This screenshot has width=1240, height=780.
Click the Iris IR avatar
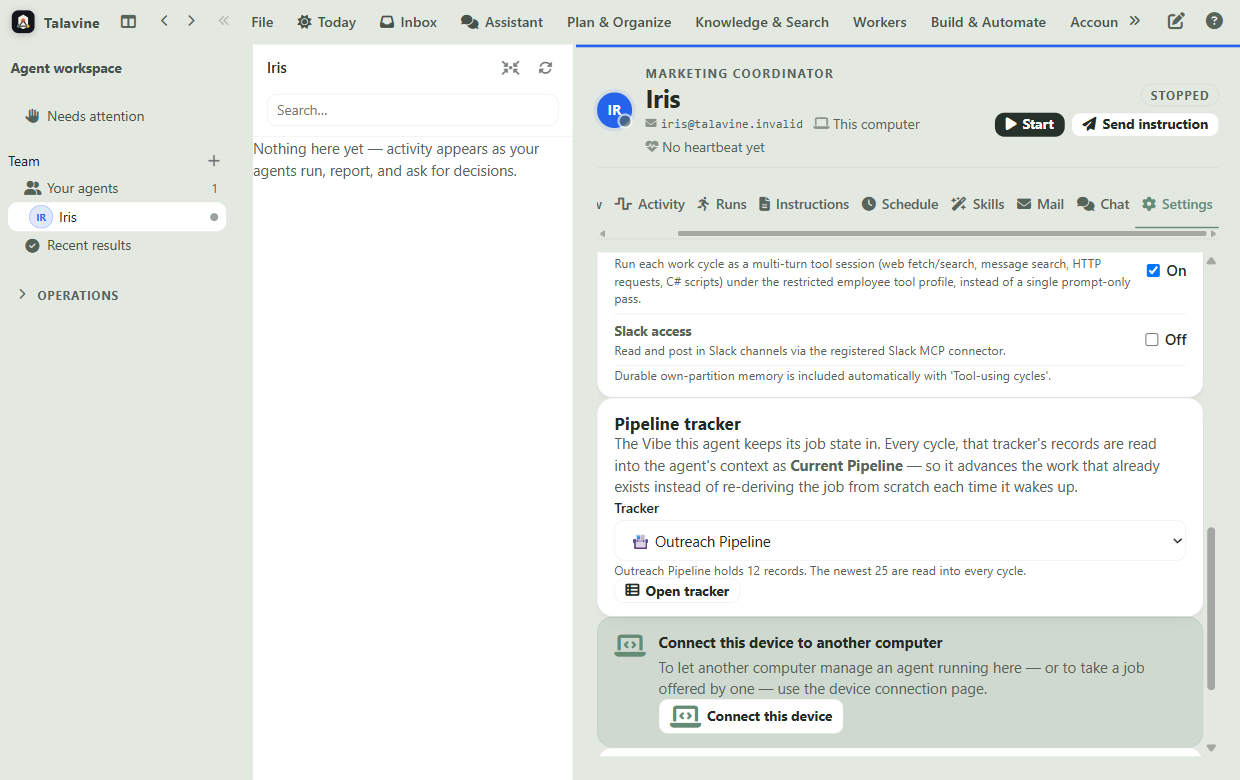coord(614,110)
